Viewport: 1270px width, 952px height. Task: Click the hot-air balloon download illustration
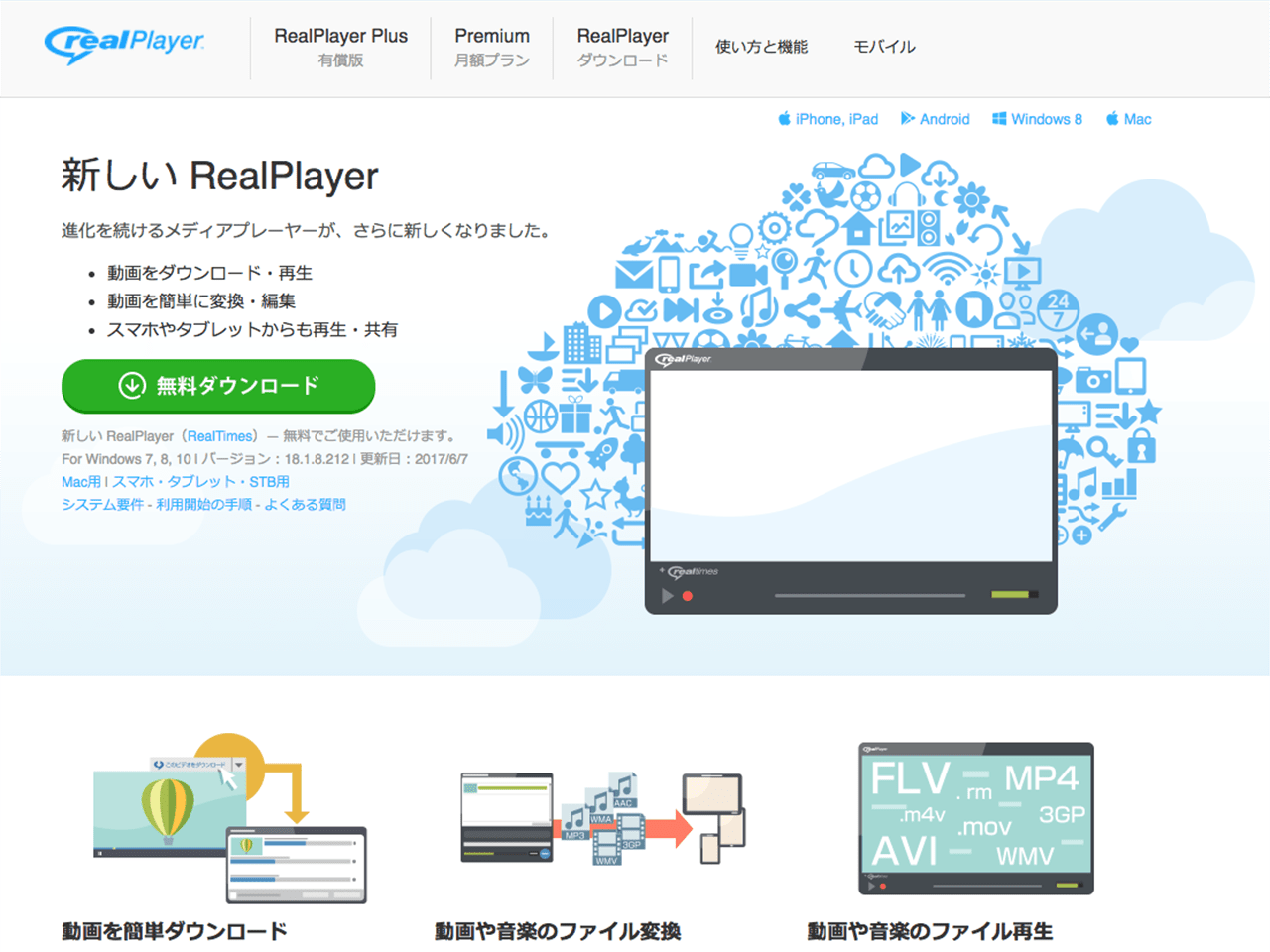coord(230,818)
